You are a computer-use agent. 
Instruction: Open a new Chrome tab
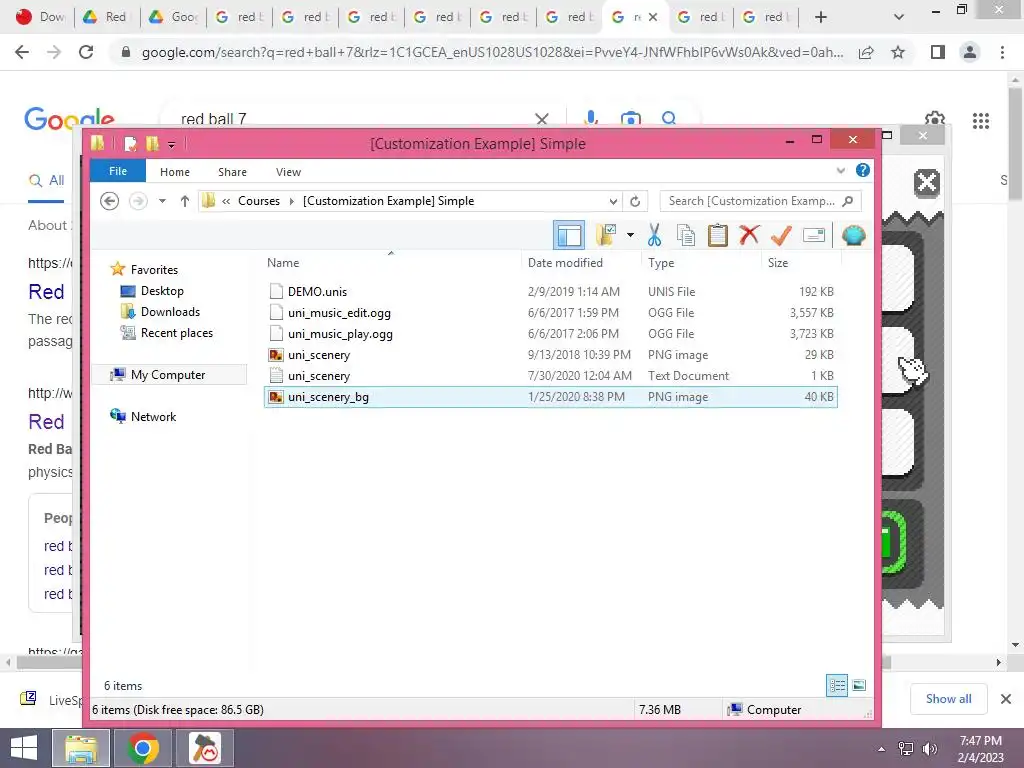tap(821, 17)
